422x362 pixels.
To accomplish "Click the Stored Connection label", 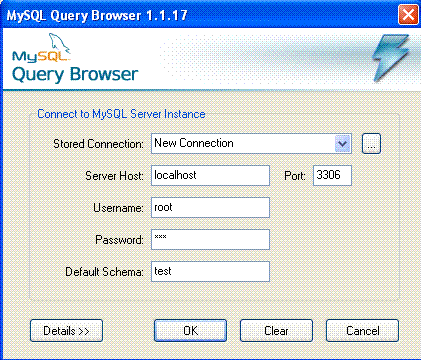I will pos(98,144).
